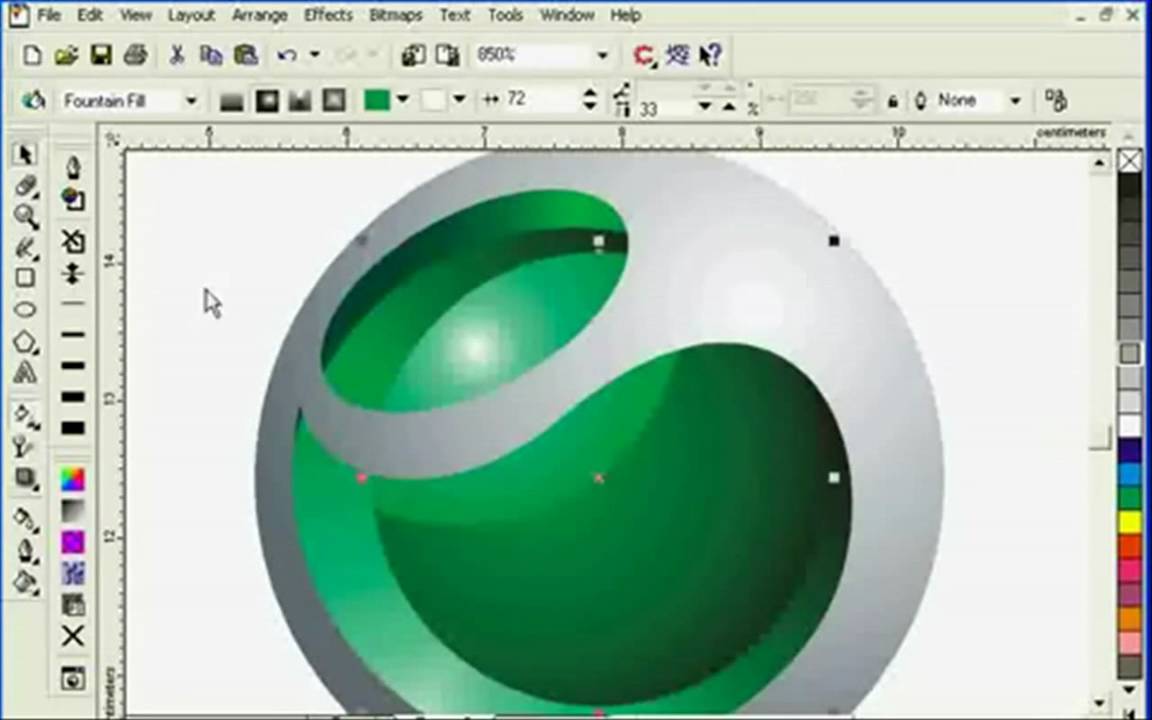The width and height of the screenshot is (1152, 720).
Task: Open the Bitmaps menu
Action: point(395,15)
